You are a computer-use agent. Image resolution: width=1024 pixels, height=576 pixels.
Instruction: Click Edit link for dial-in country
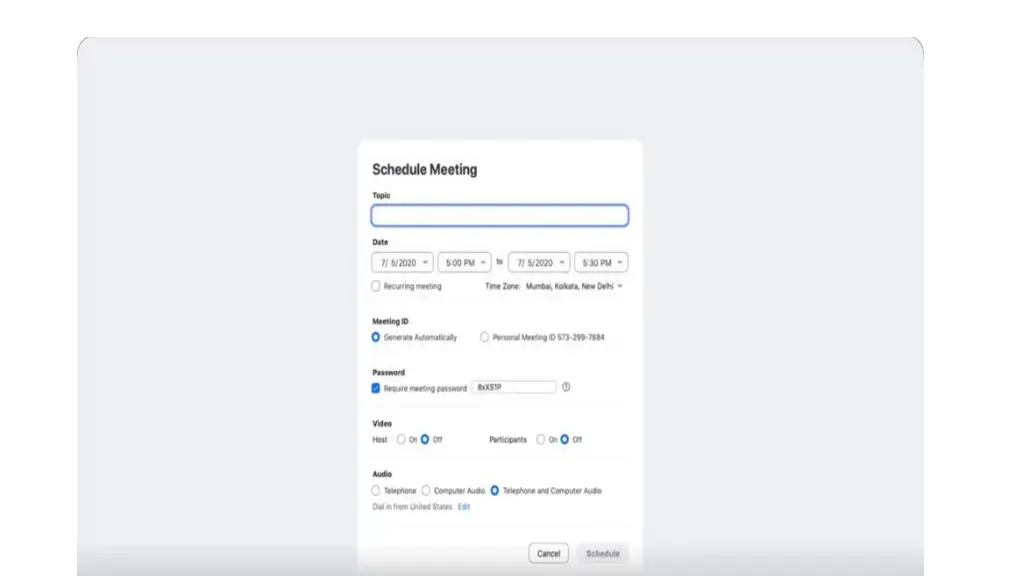(x=464, y=507)
